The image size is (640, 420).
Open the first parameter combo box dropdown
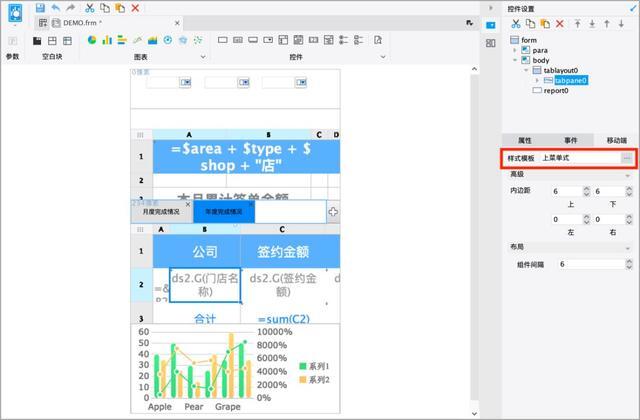click(x=187, y=82)
